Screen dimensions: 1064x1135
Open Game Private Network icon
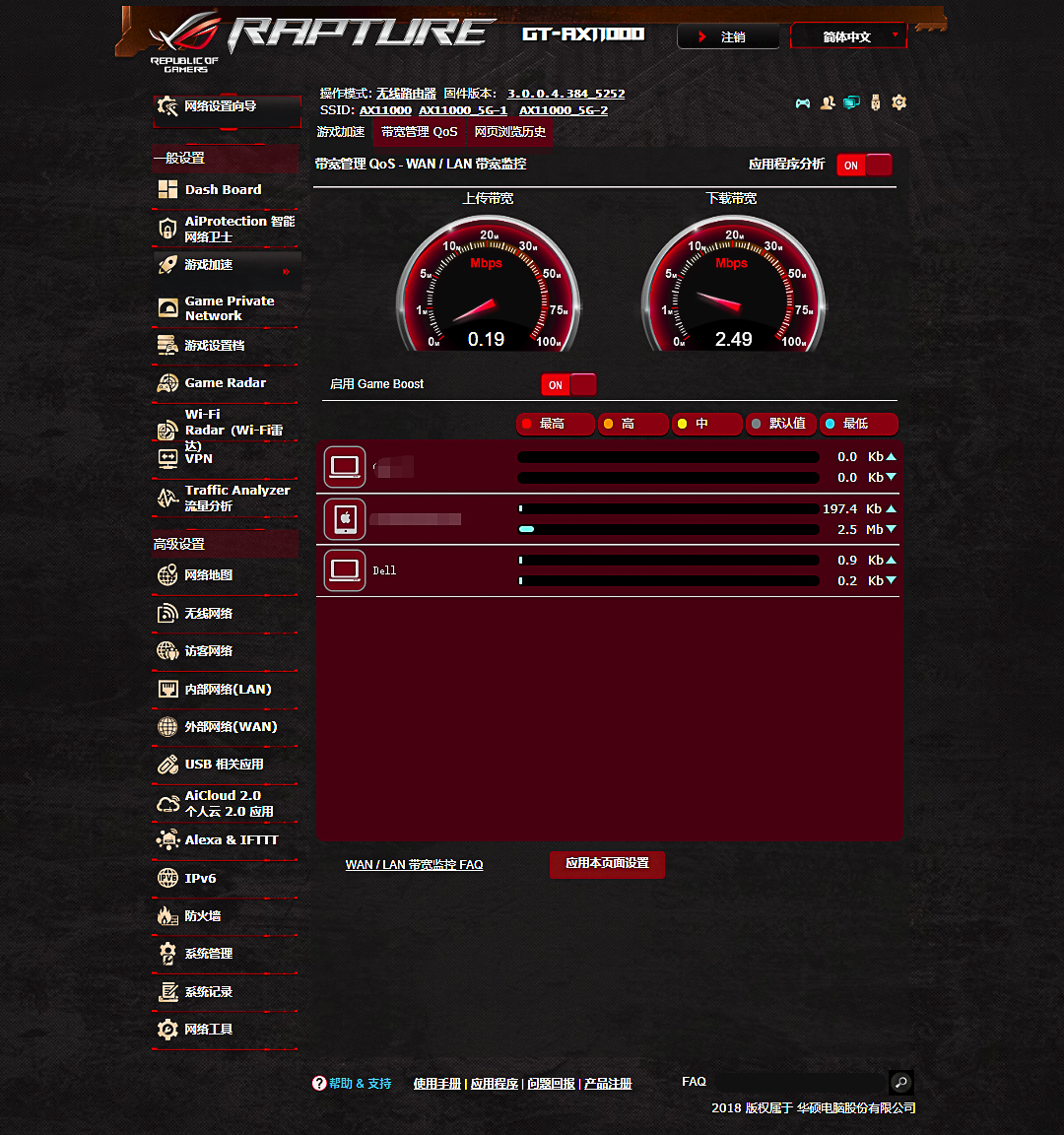167,308
